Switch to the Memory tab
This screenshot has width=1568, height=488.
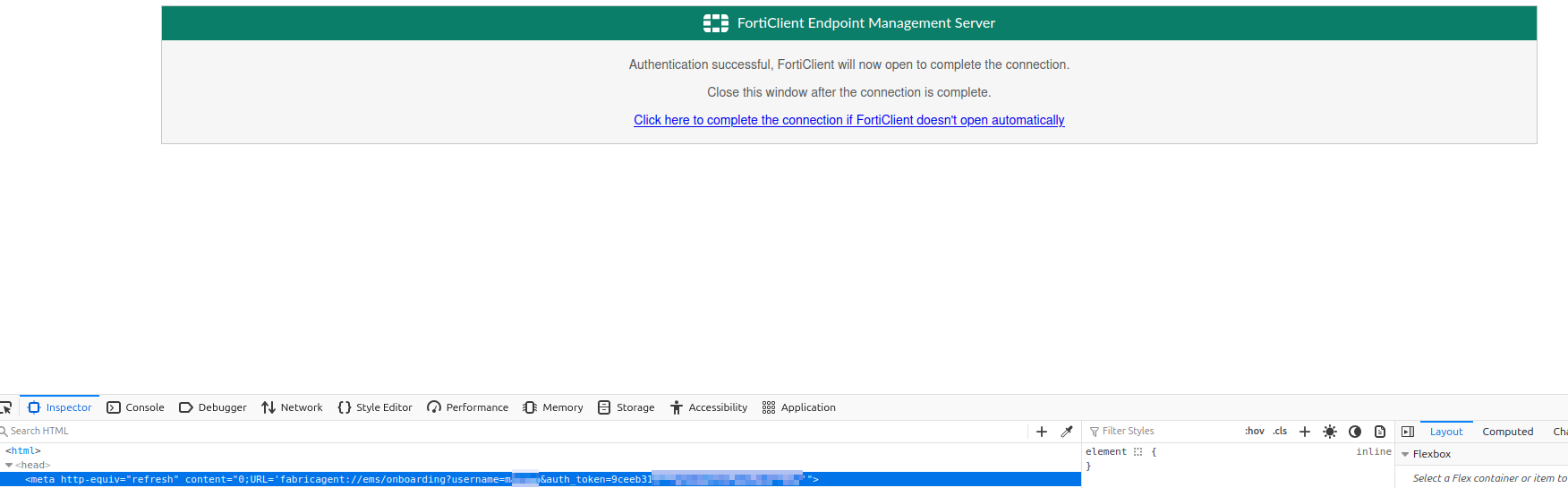coord(553,407)
